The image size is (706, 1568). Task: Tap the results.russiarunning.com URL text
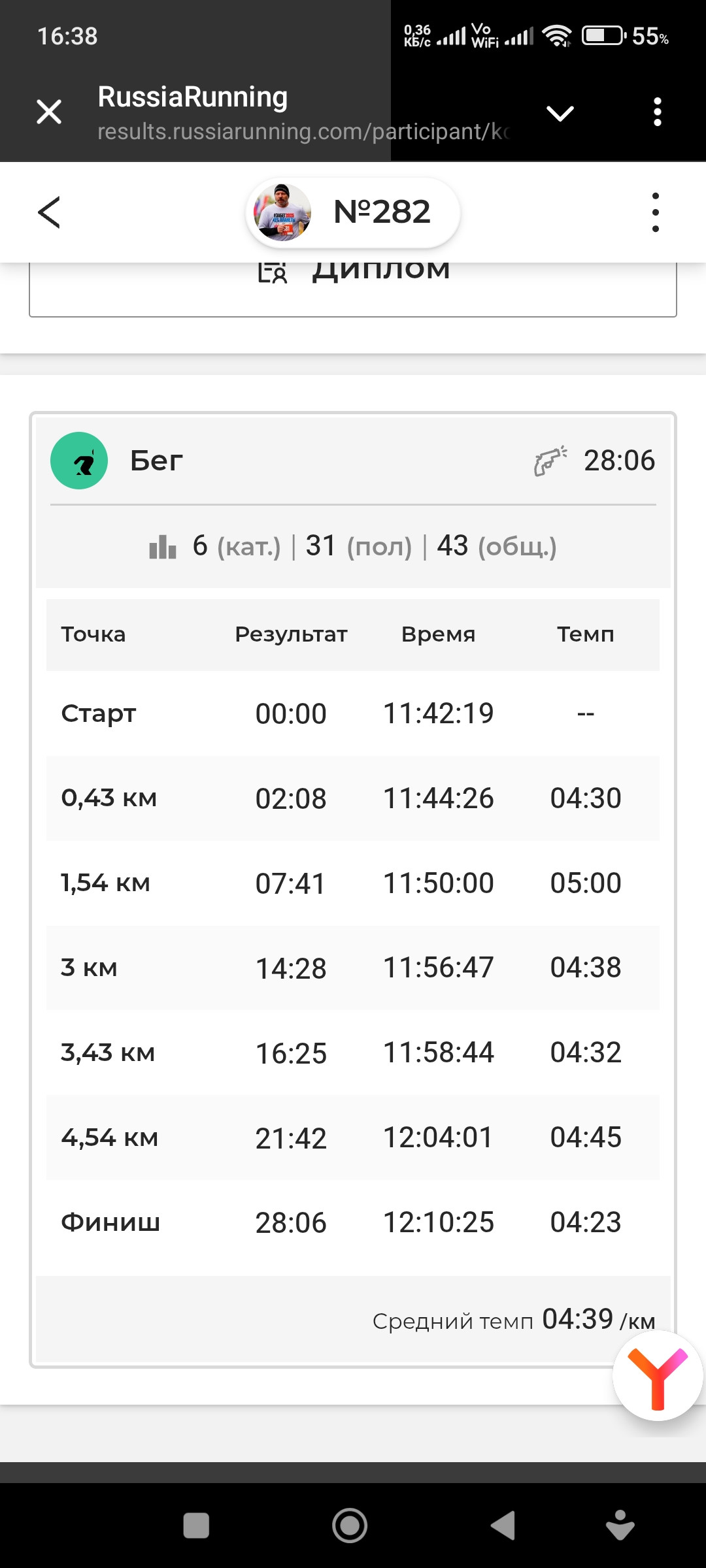[303, 131]
